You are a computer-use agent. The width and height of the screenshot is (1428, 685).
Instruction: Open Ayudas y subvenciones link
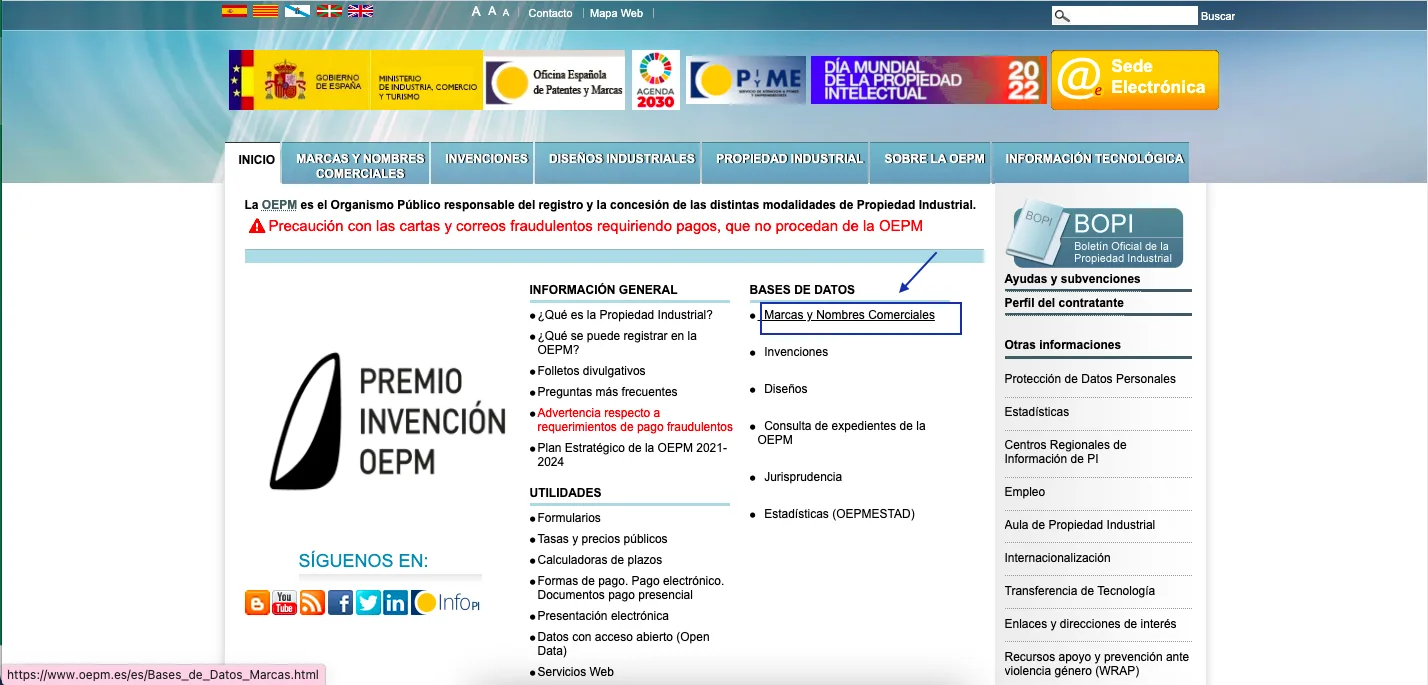[x=1072, y=279]
